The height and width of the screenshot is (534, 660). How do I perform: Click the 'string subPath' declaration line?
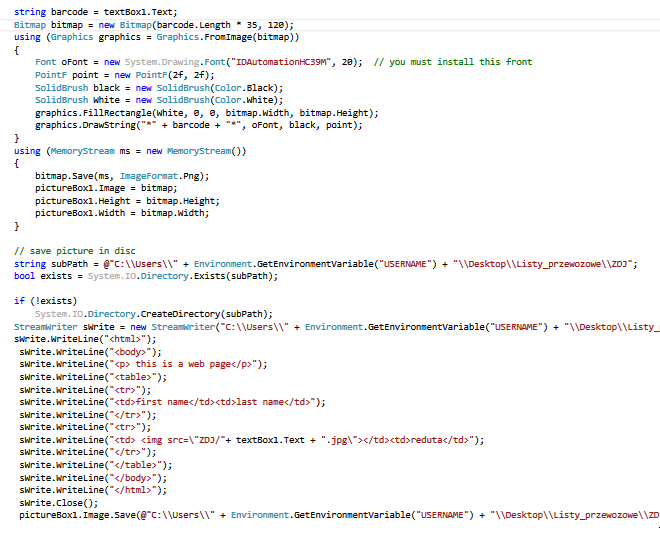(x=326, y=264)
